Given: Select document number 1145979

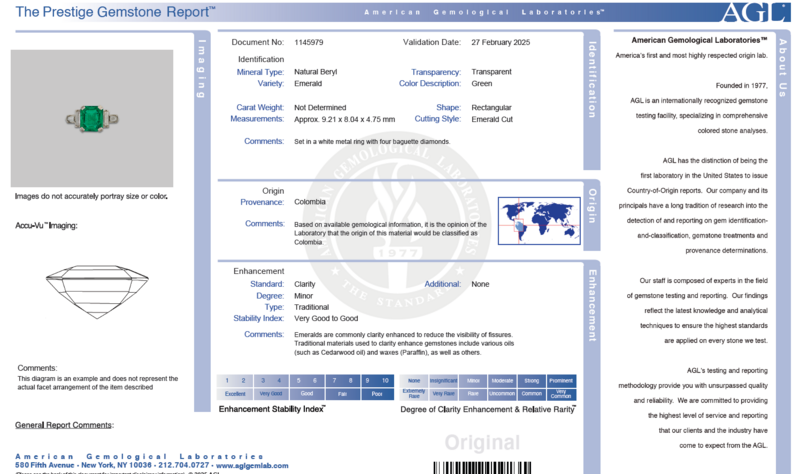Looking at the screenshot, I should [x=309, y=42].
